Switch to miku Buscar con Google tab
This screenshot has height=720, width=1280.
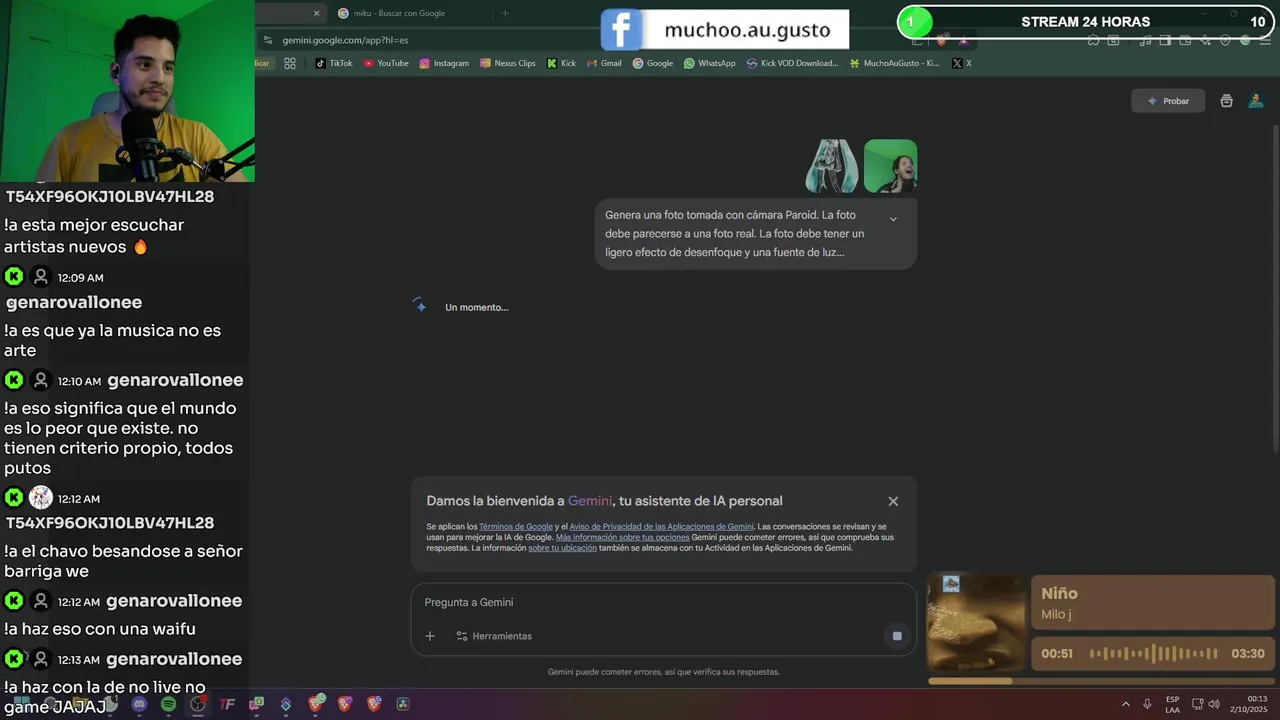(410, 13)
